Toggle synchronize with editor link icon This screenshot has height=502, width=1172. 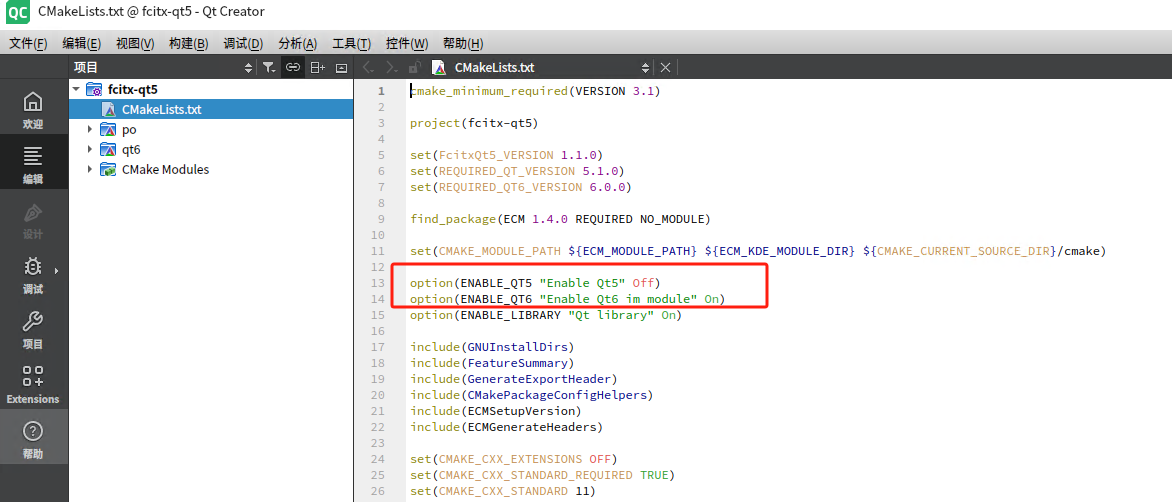[x=293, y=67]
